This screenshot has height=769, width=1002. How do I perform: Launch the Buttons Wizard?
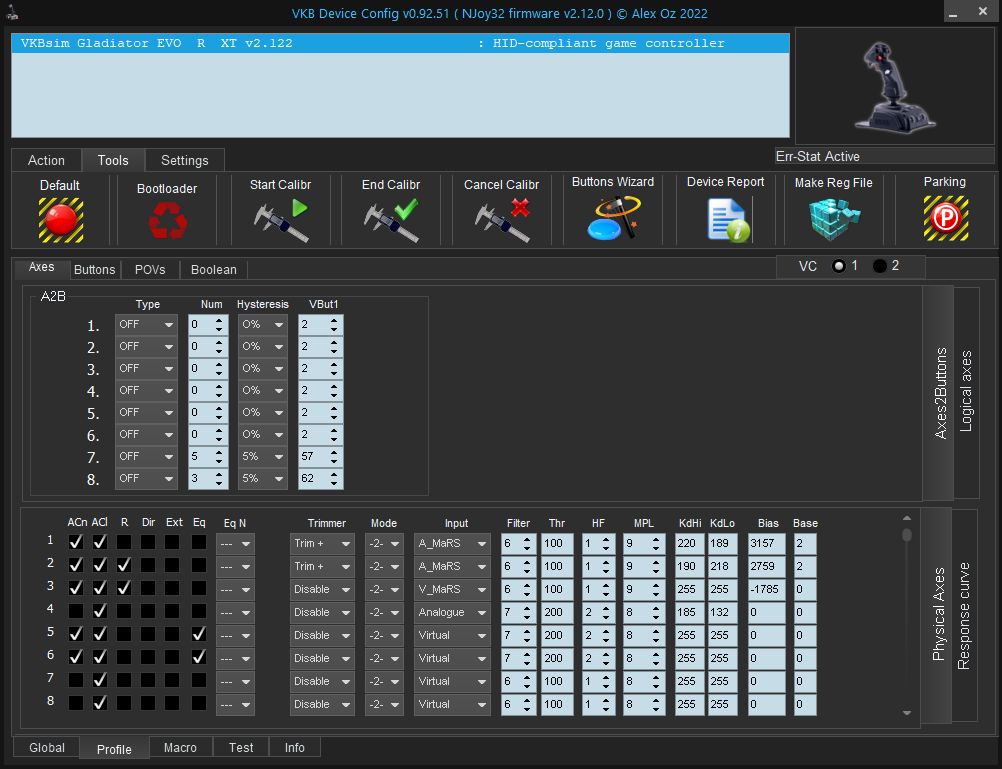pyautogui.click(x=613, y=218)
